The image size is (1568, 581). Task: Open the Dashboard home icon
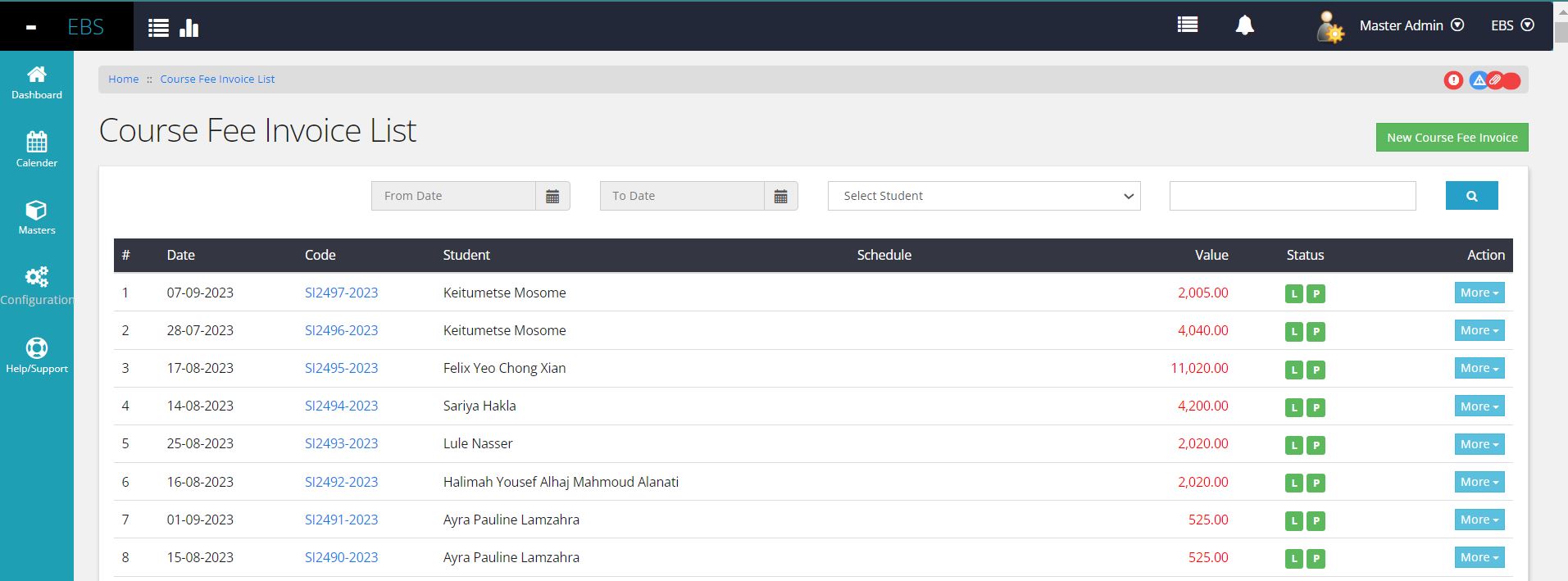[37, 75]
